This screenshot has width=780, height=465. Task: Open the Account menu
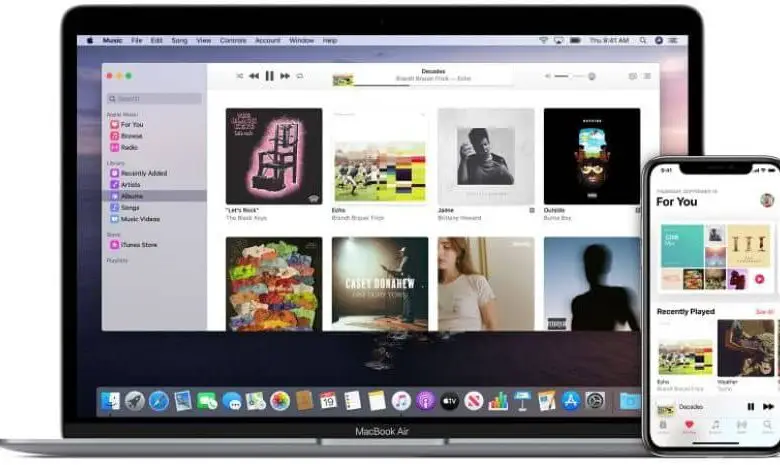point(268,41)
